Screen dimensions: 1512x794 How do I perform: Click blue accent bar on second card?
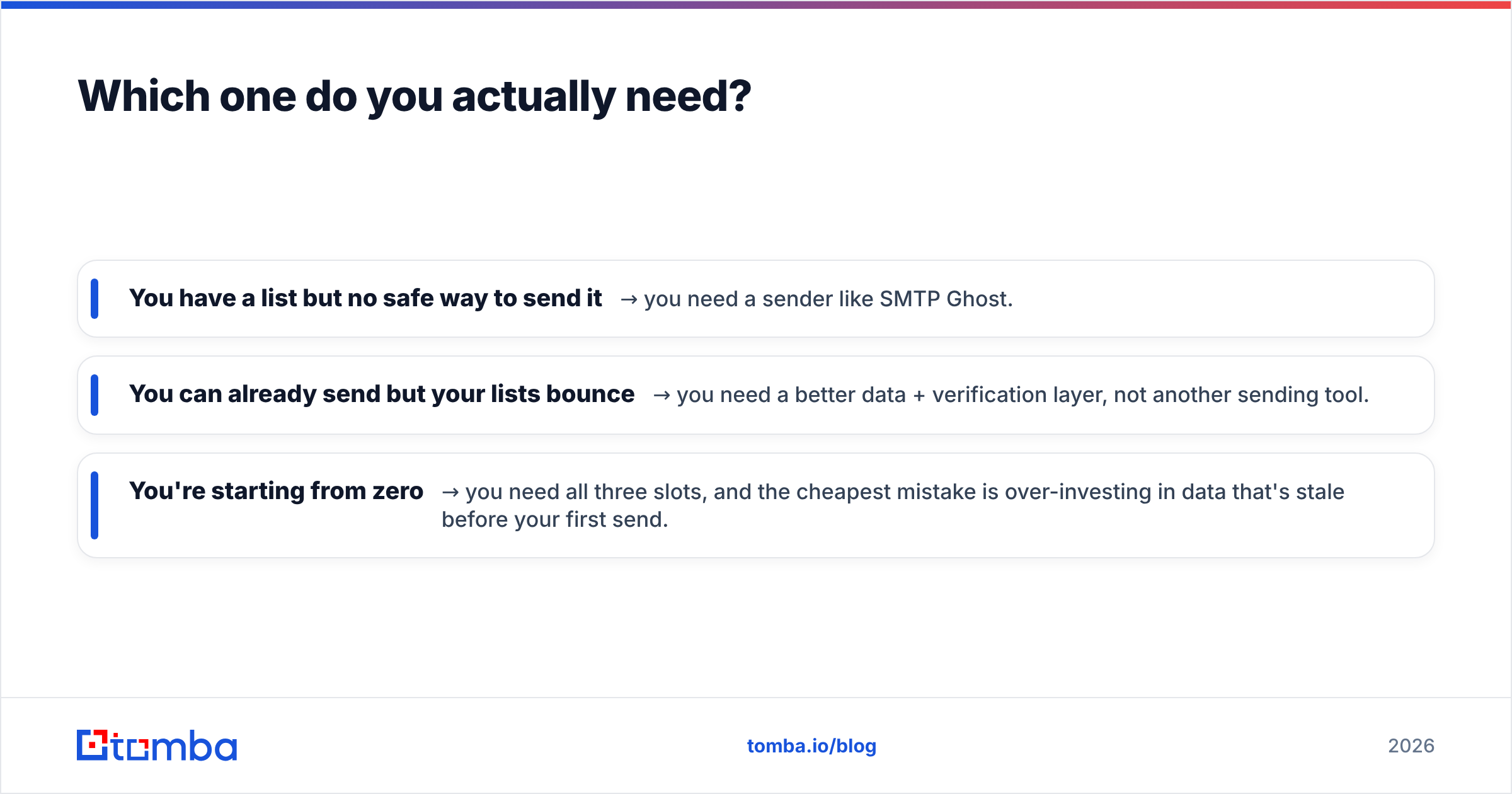click(x=94, y=394)
